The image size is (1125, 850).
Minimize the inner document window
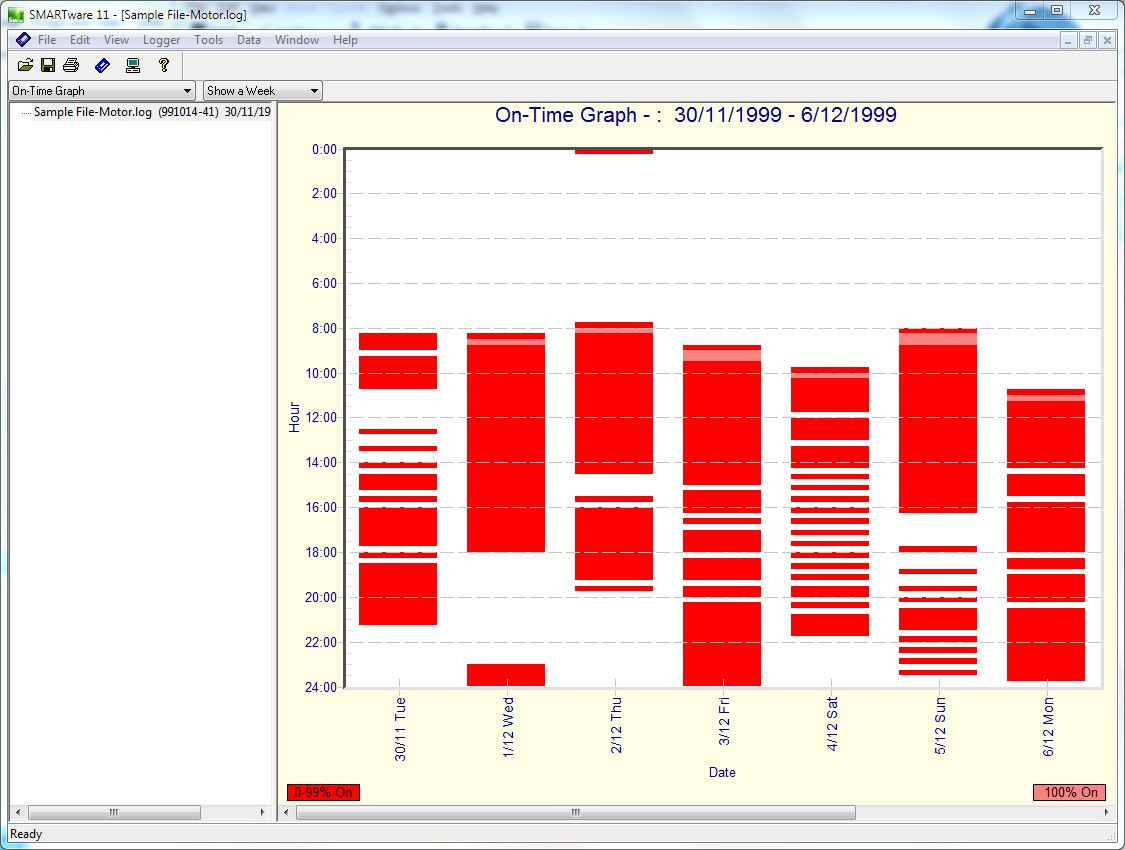(x=1068, y=41)
